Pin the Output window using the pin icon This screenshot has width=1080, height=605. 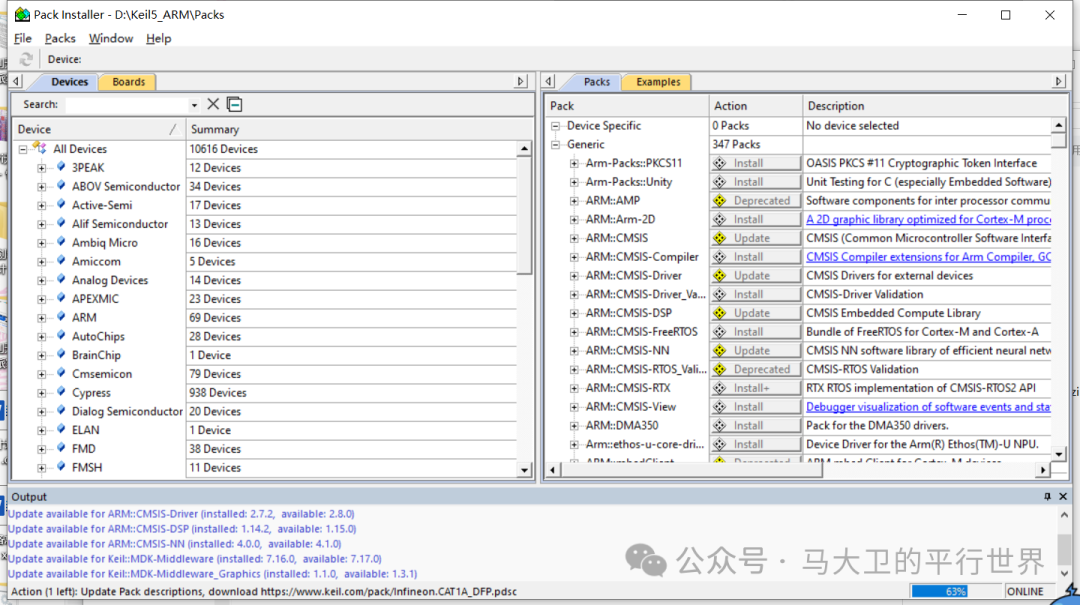point(1047,496)
